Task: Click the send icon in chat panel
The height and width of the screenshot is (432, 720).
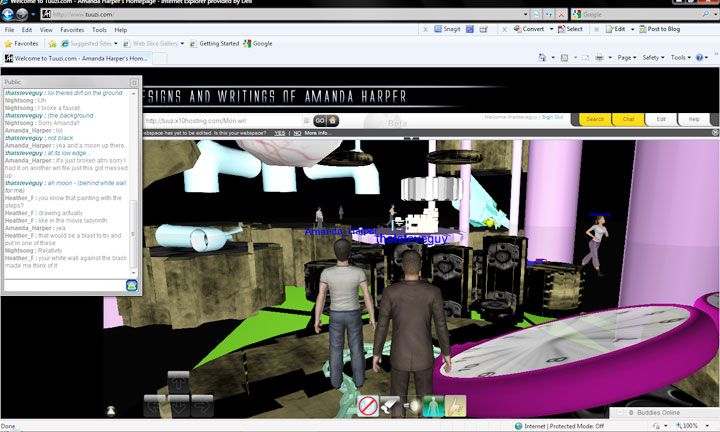Action: pos(131,286)
